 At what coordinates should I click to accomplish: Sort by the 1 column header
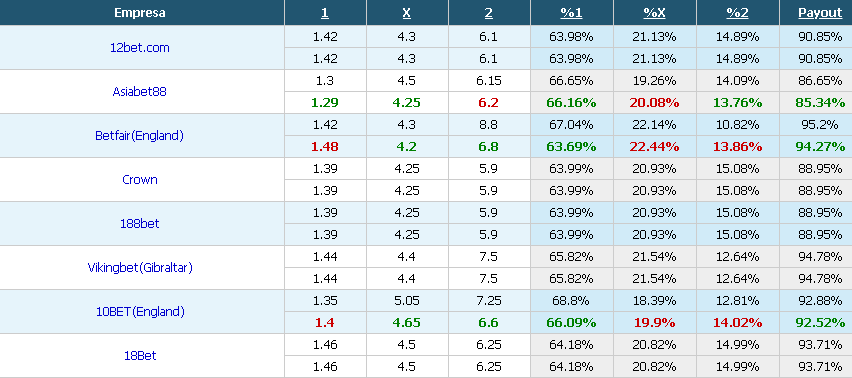click(325, 13)
